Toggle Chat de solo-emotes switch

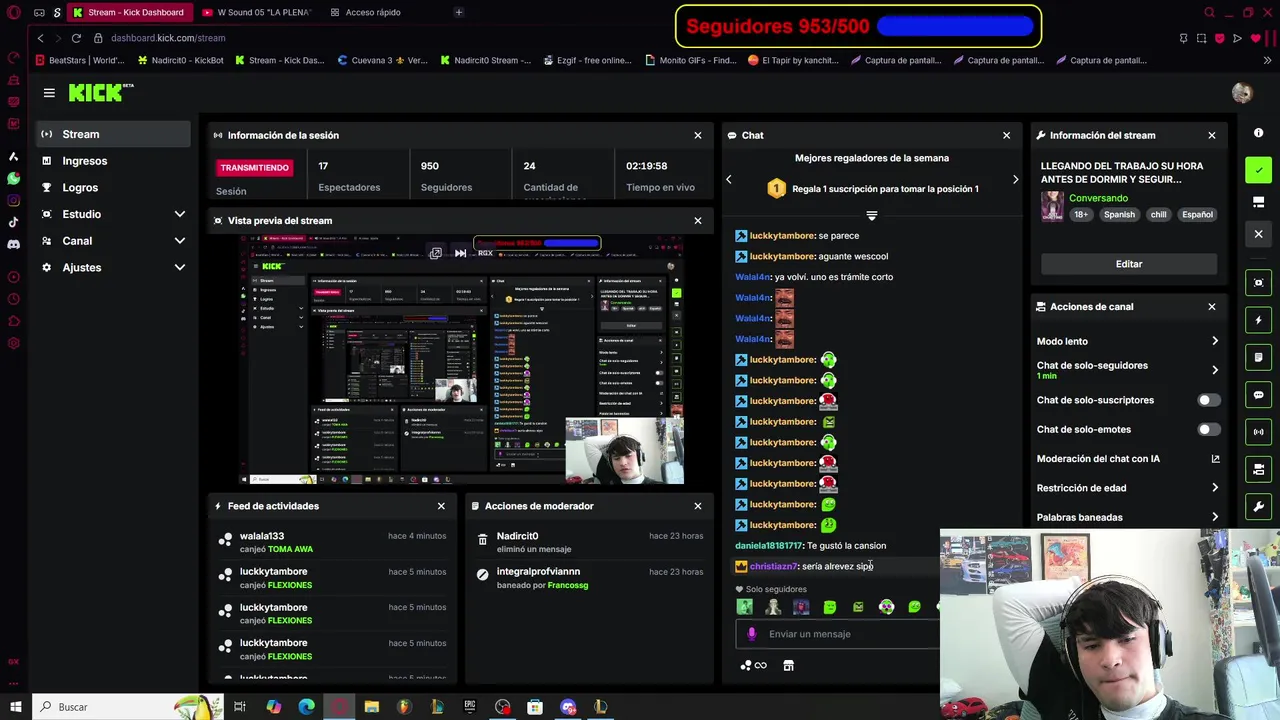coord(1208,429)
